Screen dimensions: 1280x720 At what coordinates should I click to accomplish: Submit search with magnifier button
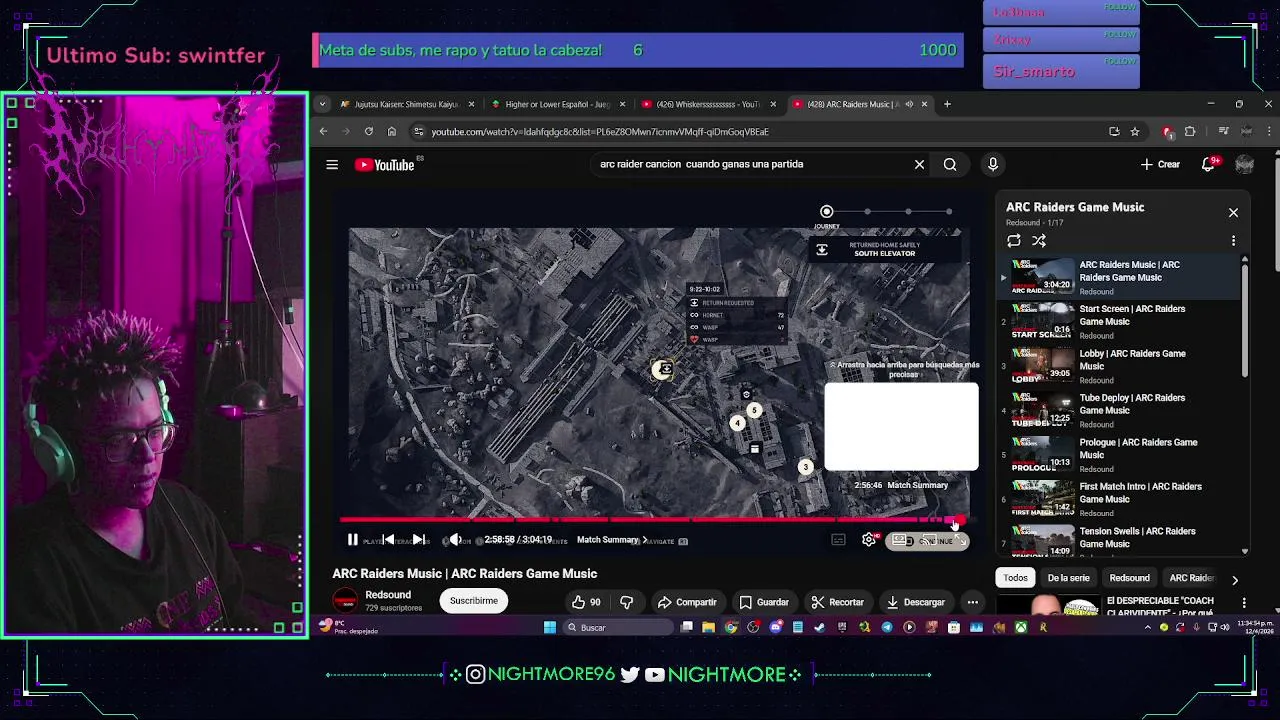[950, 164]
